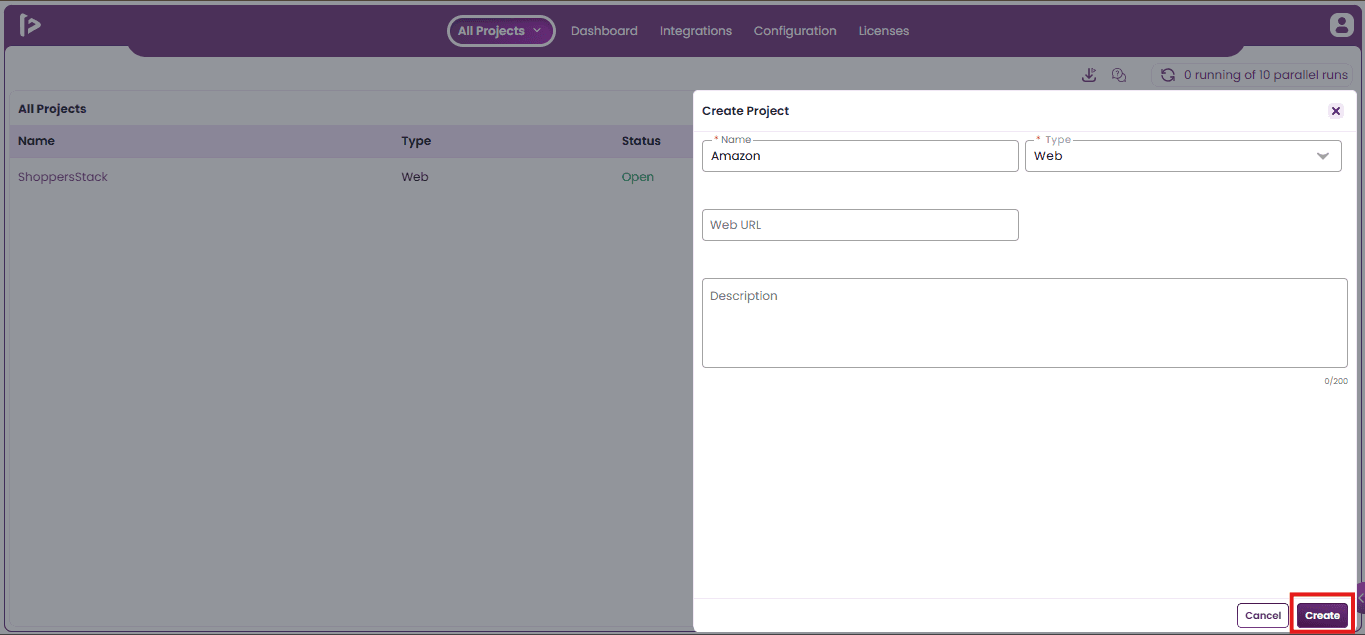Image resolution: width=1365 pixels, height=635 pixels.
Task: Open the user profile avatar menu
Action: click(1341, 26)
